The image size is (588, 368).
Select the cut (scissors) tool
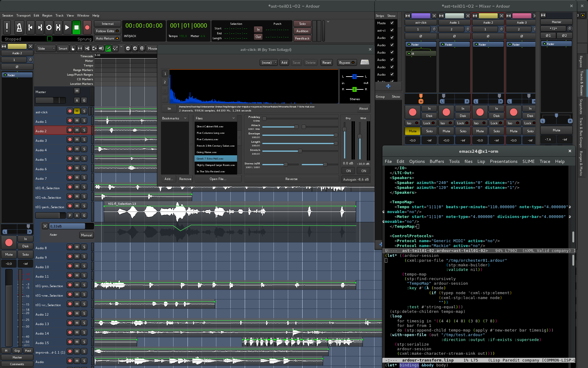87,48
